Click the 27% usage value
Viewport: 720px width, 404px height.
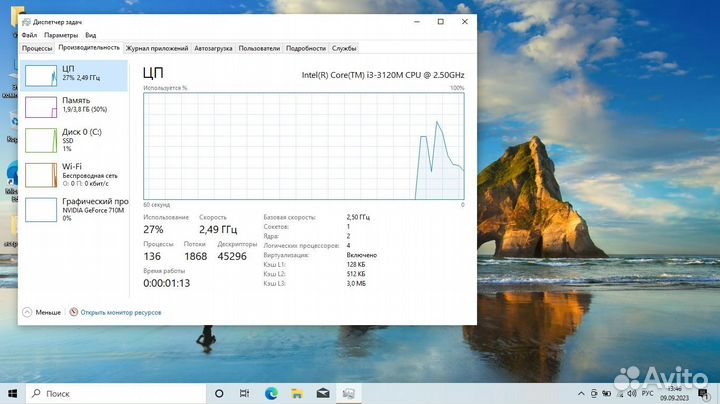pyautogui.click(x=153, y=230)
